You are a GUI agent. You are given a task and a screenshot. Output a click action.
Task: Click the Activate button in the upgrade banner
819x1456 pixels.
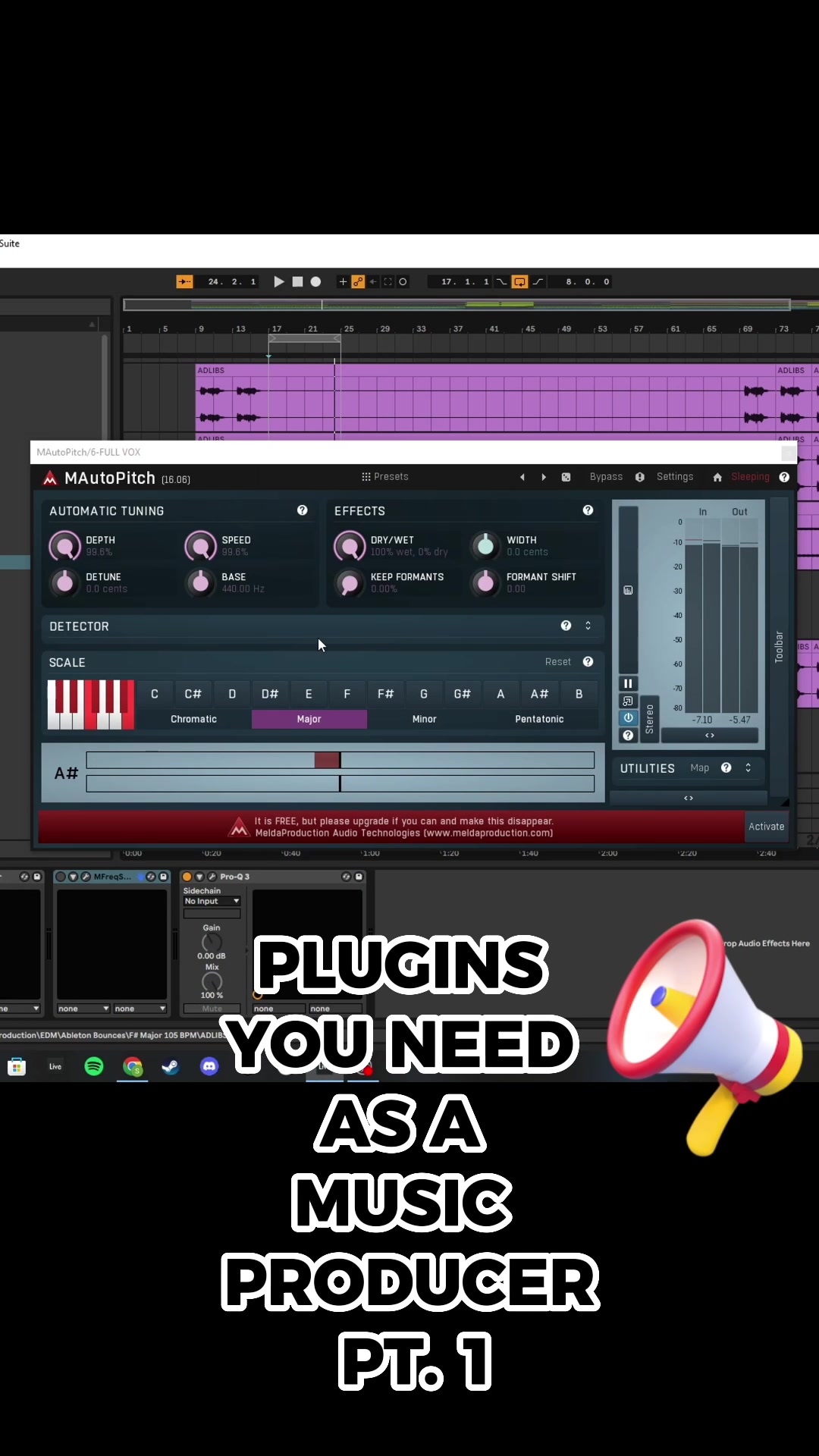(767, 827)
